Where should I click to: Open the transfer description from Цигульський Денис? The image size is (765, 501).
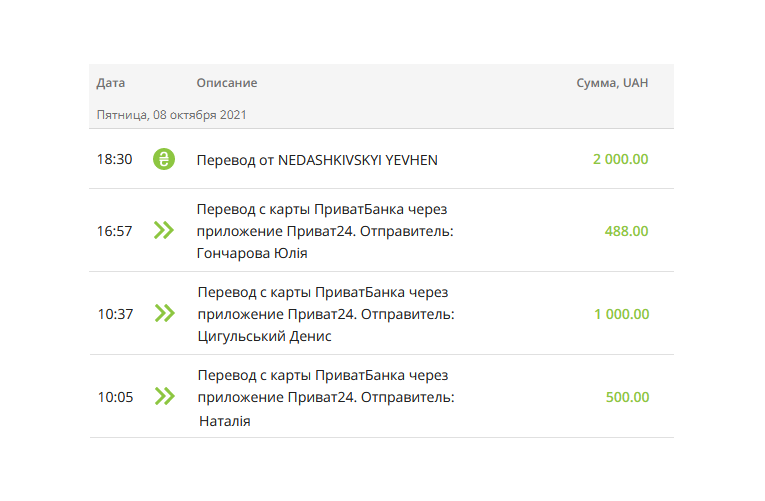pyautogui.click(x=326, y=314)
